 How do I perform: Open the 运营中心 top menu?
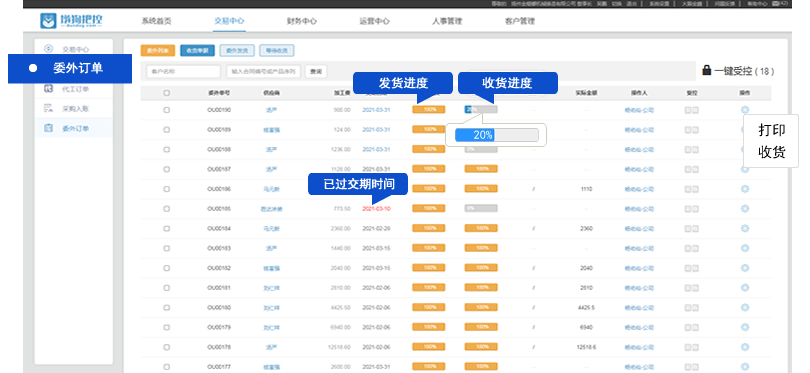point(375,21)
